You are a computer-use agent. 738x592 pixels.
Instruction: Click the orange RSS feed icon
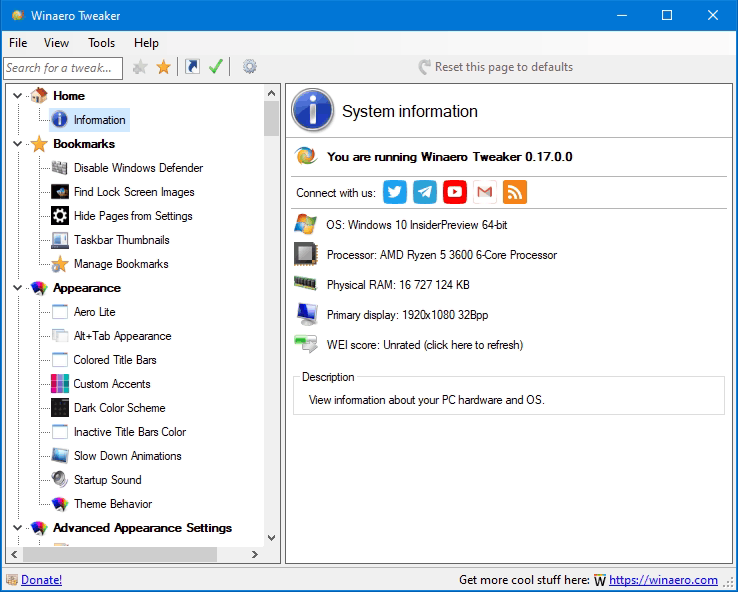point(515,192)
